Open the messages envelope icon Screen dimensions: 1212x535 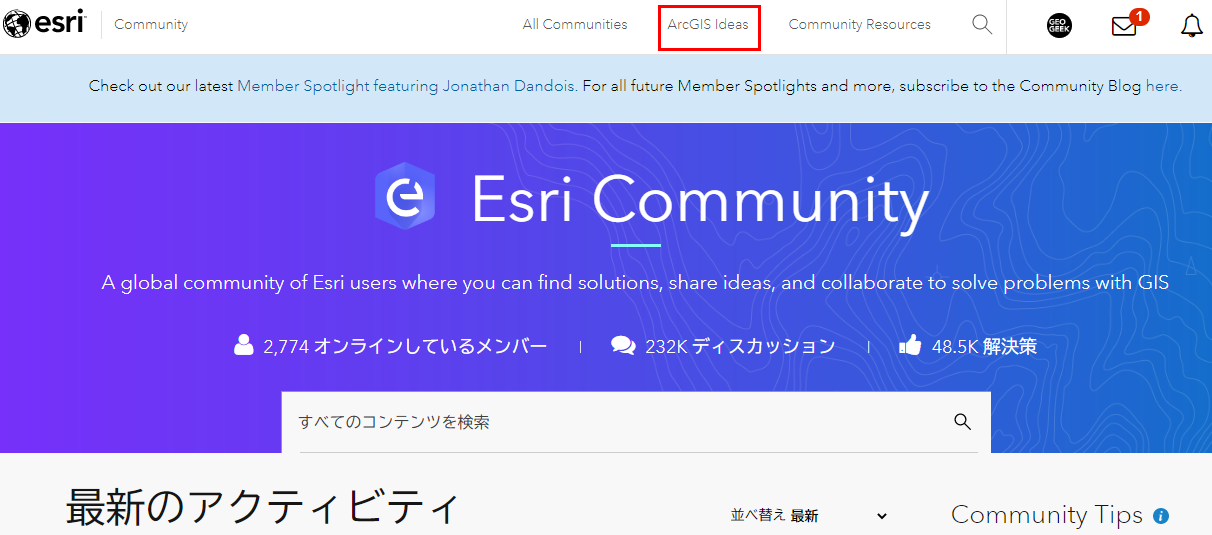pyautogui.click(x=1125, y=26)
